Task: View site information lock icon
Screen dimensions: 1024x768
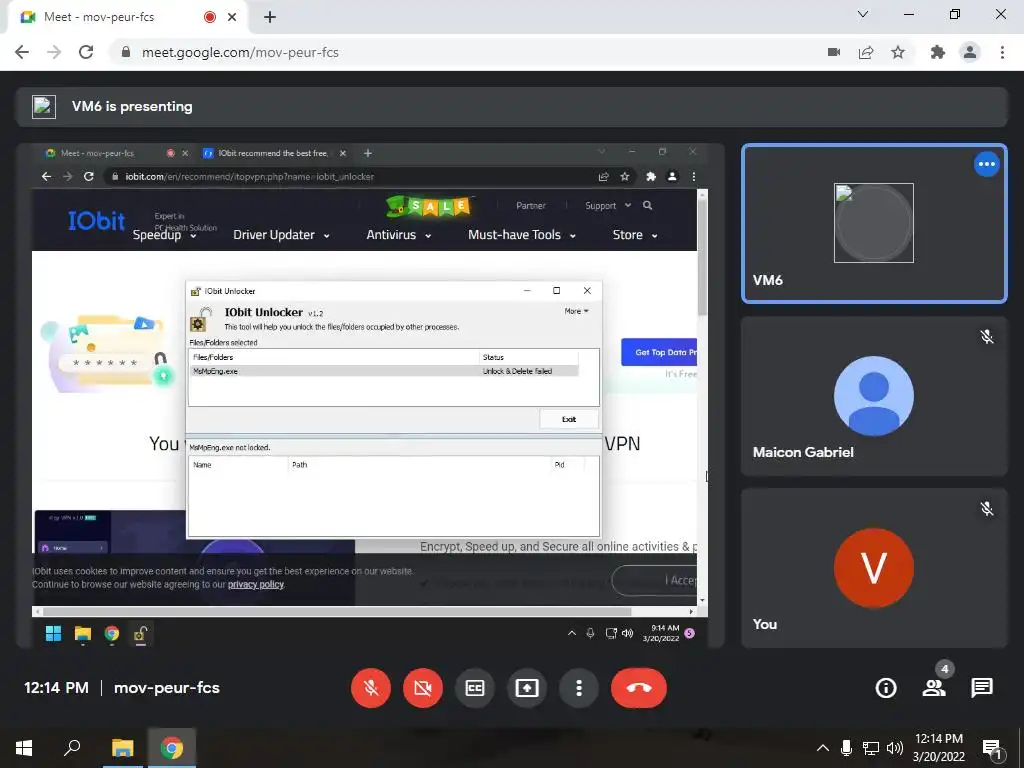Action: [126, 52]
